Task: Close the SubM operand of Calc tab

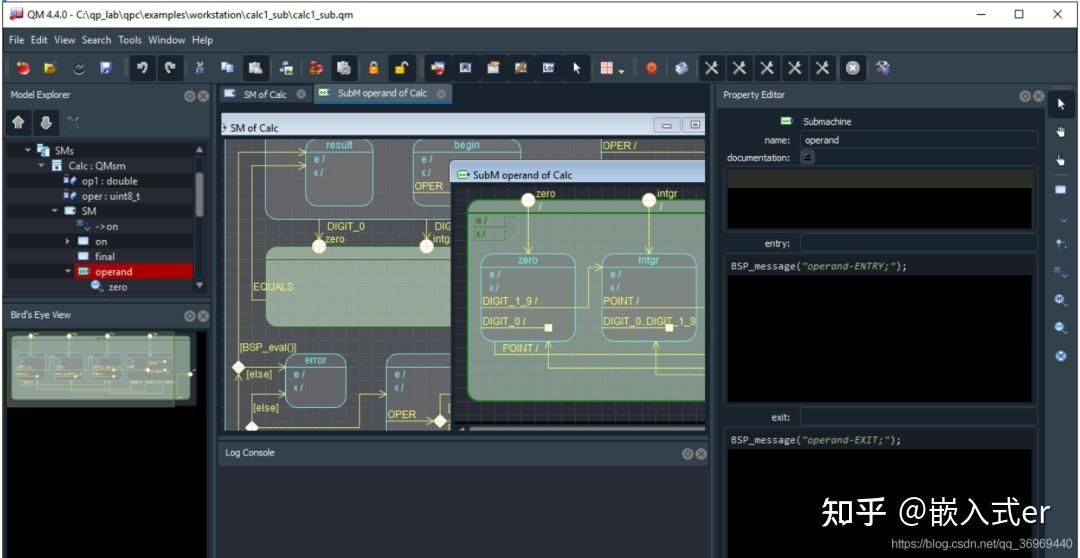Action: tap(441, 94)
